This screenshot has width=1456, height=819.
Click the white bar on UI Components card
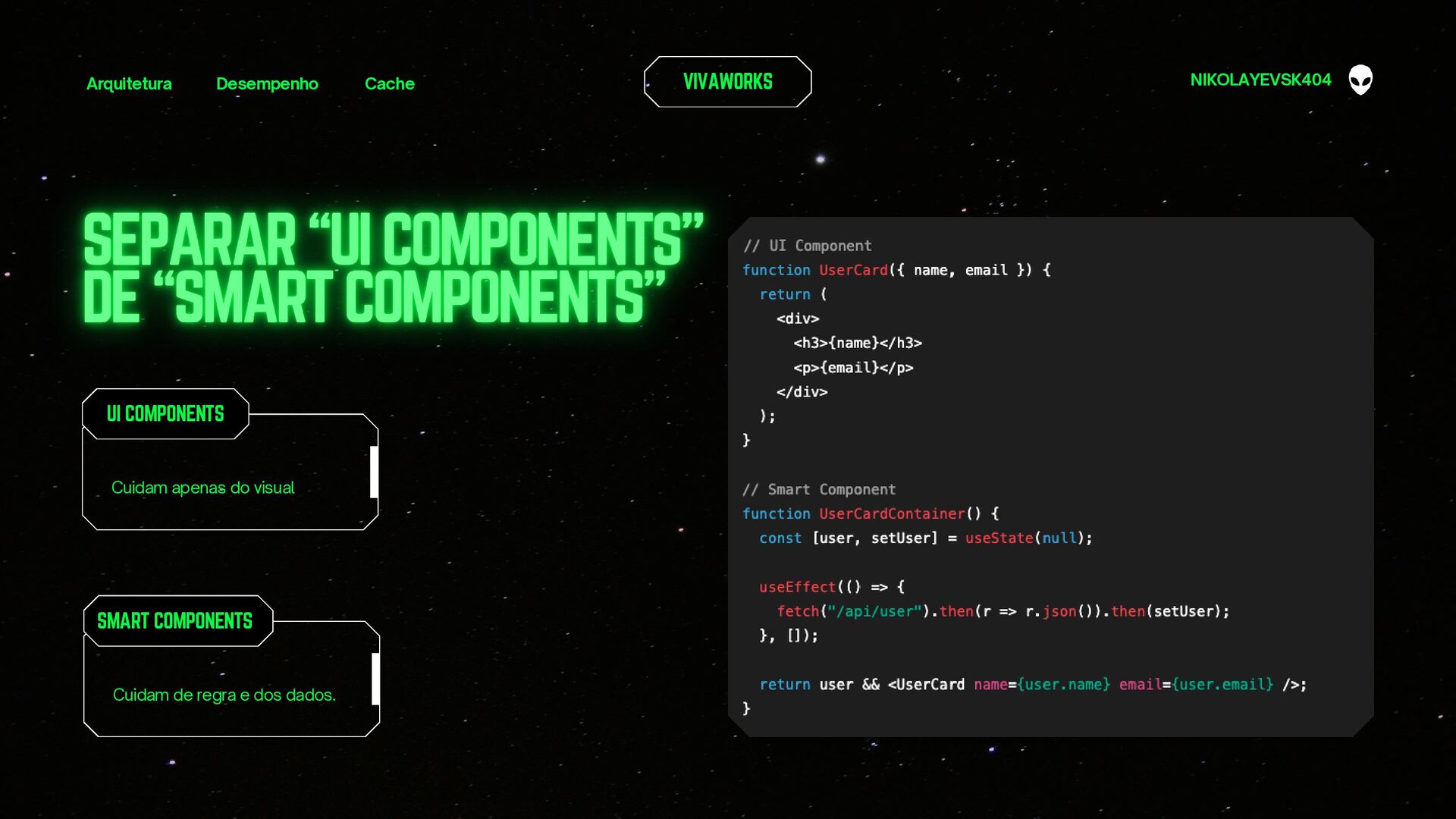pos(374,472)
